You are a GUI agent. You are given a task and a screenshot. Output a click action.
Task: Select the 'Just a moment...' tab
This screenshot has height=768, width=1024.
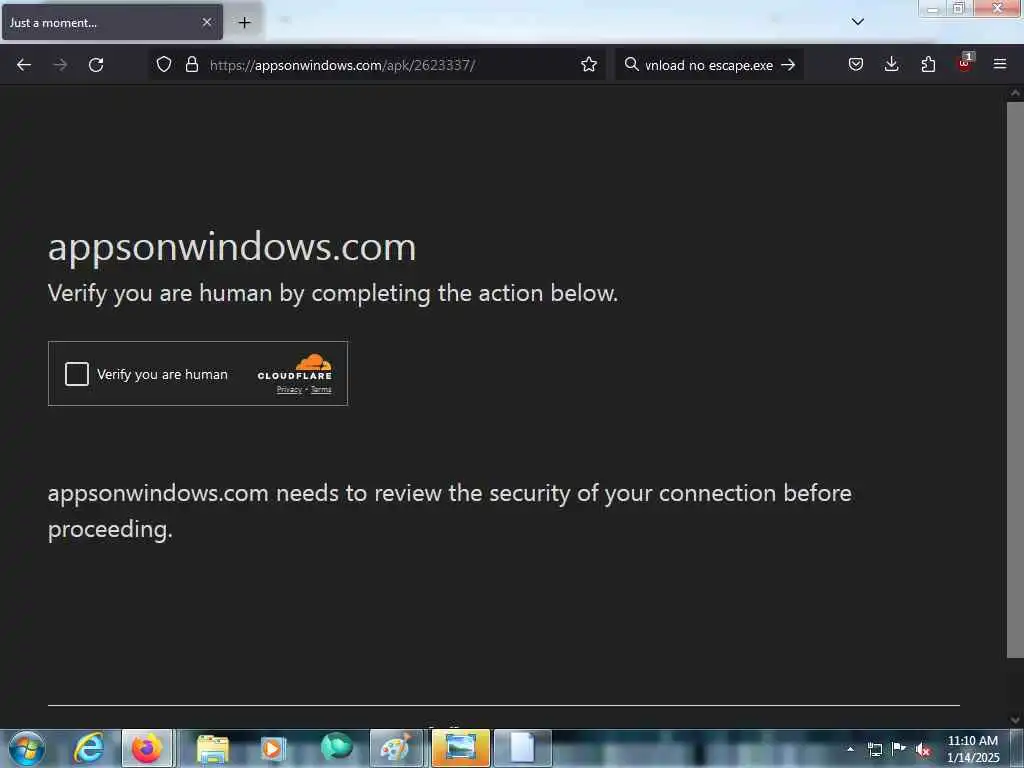112,22
